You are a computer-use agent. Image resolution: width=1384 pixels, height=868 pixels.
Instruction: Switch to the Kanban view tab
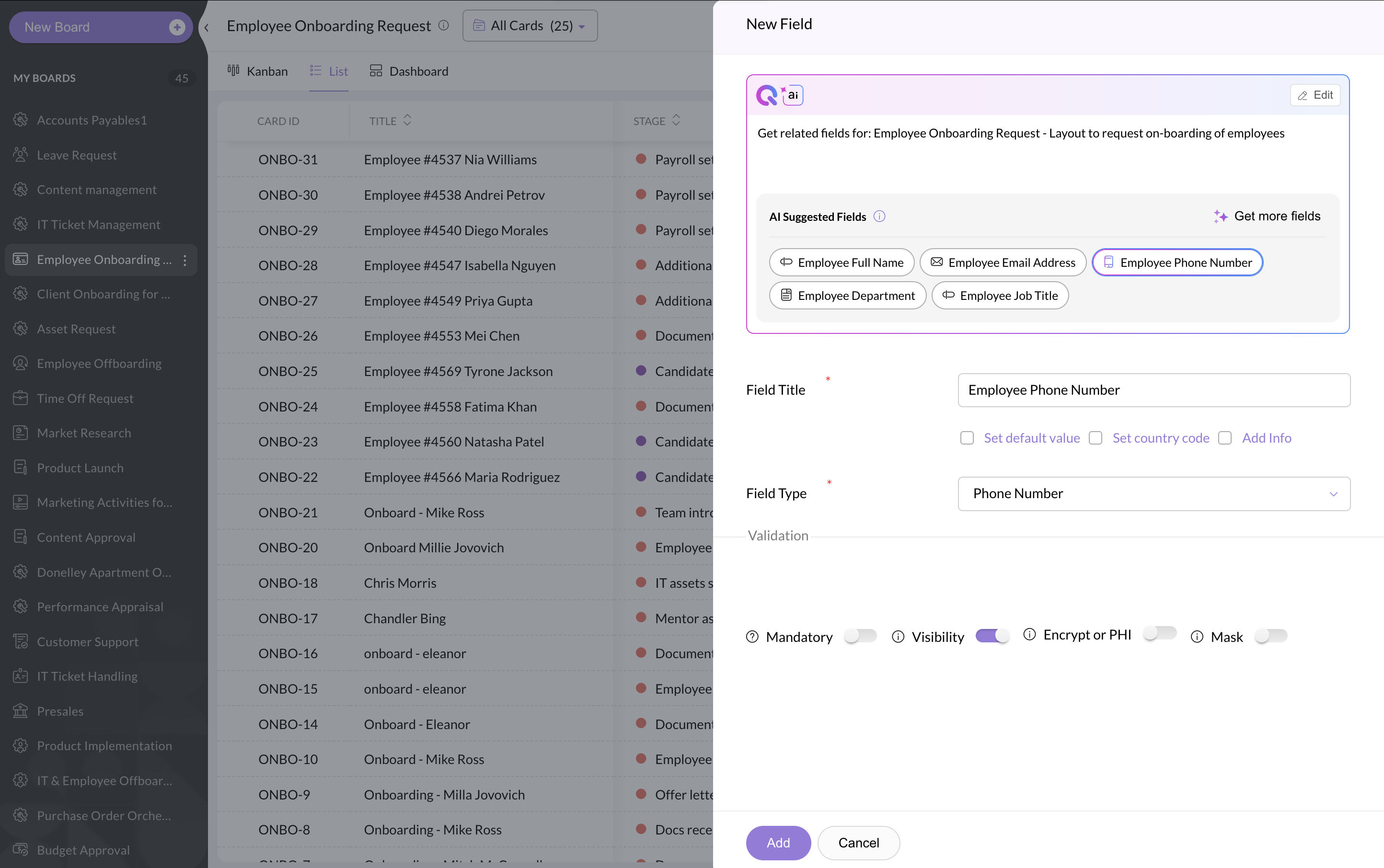pos(258,71)
